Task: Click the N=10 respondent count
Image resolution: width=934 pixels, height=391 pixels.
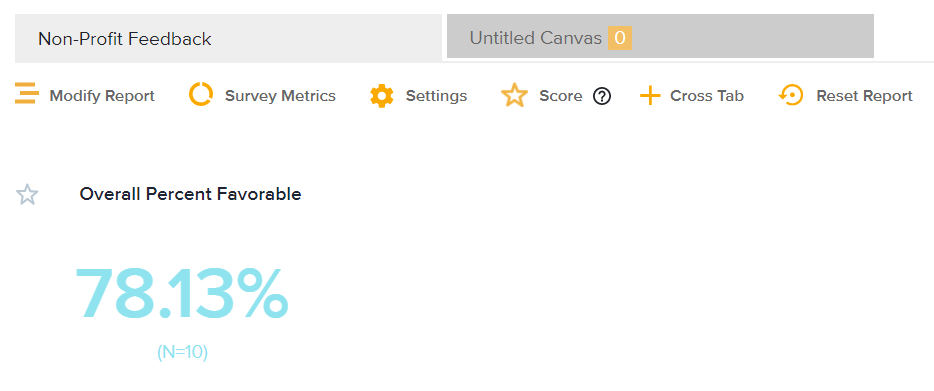Action: 182,352
